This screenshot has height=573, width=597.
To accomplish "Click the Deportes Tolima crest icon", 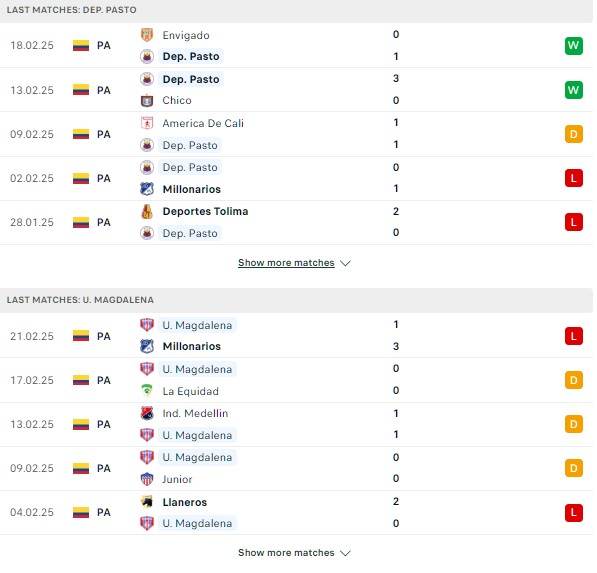I will point(147,211).
